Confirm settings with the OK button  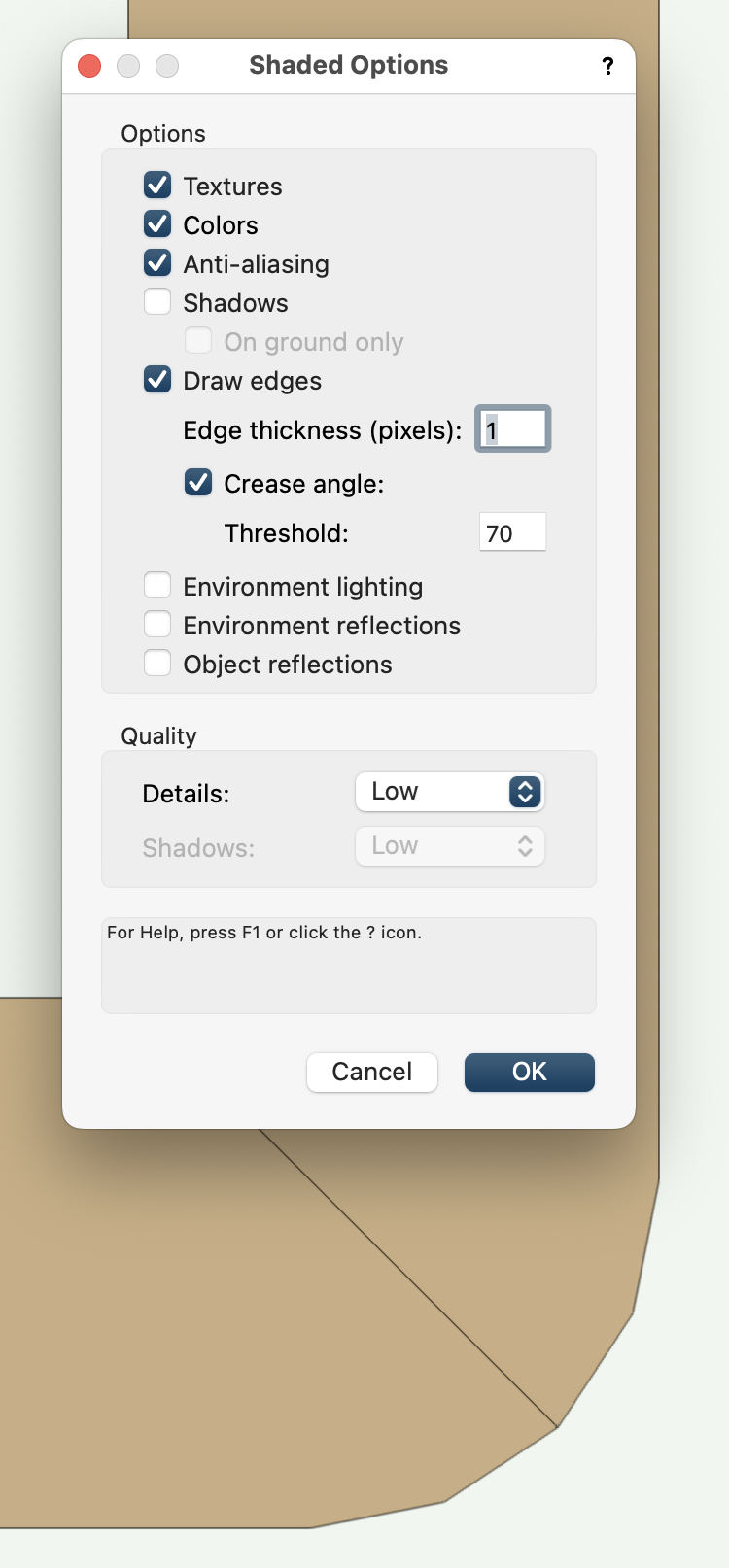[x=529, y=1072]
